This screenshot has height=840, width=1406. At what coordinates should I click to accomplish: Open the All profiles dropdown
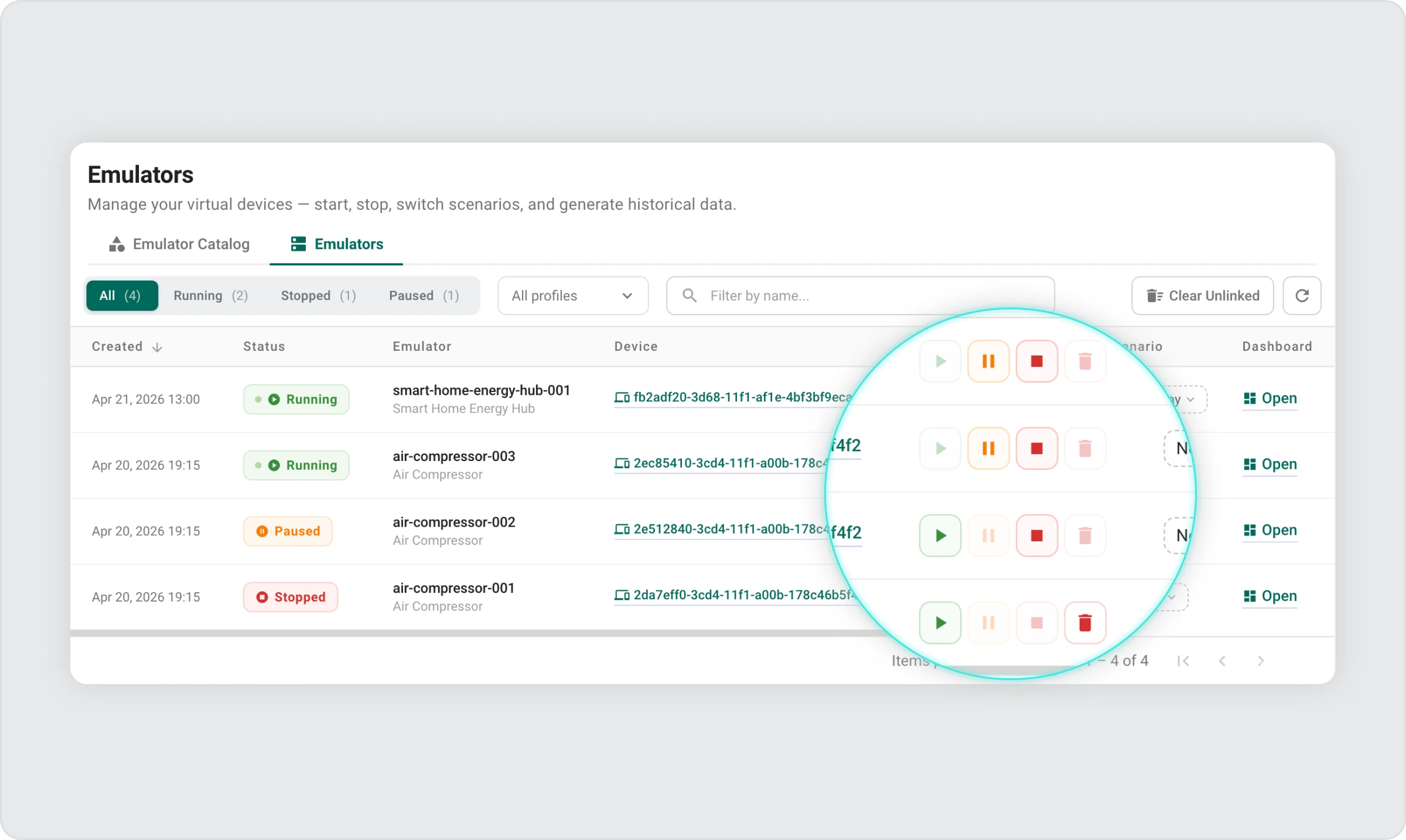pos(572,296)
